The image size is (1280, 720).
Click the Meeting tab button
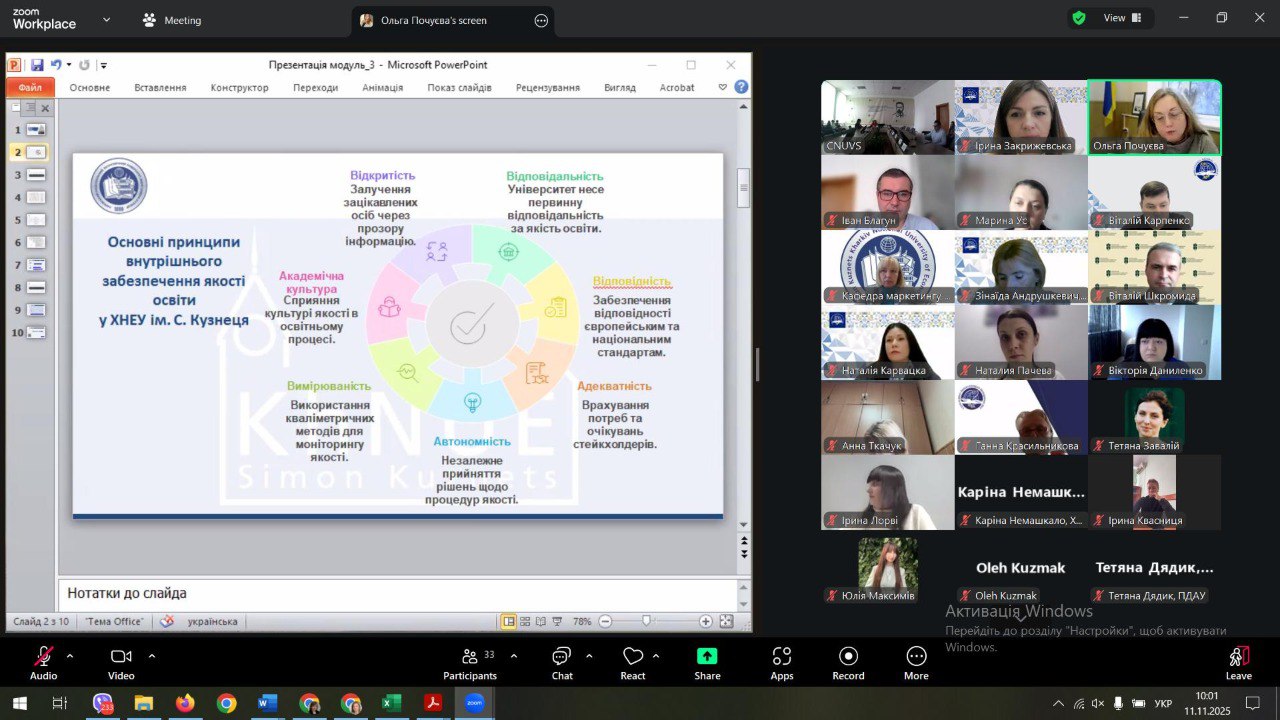pyautogui.click(x=171, y=20)
